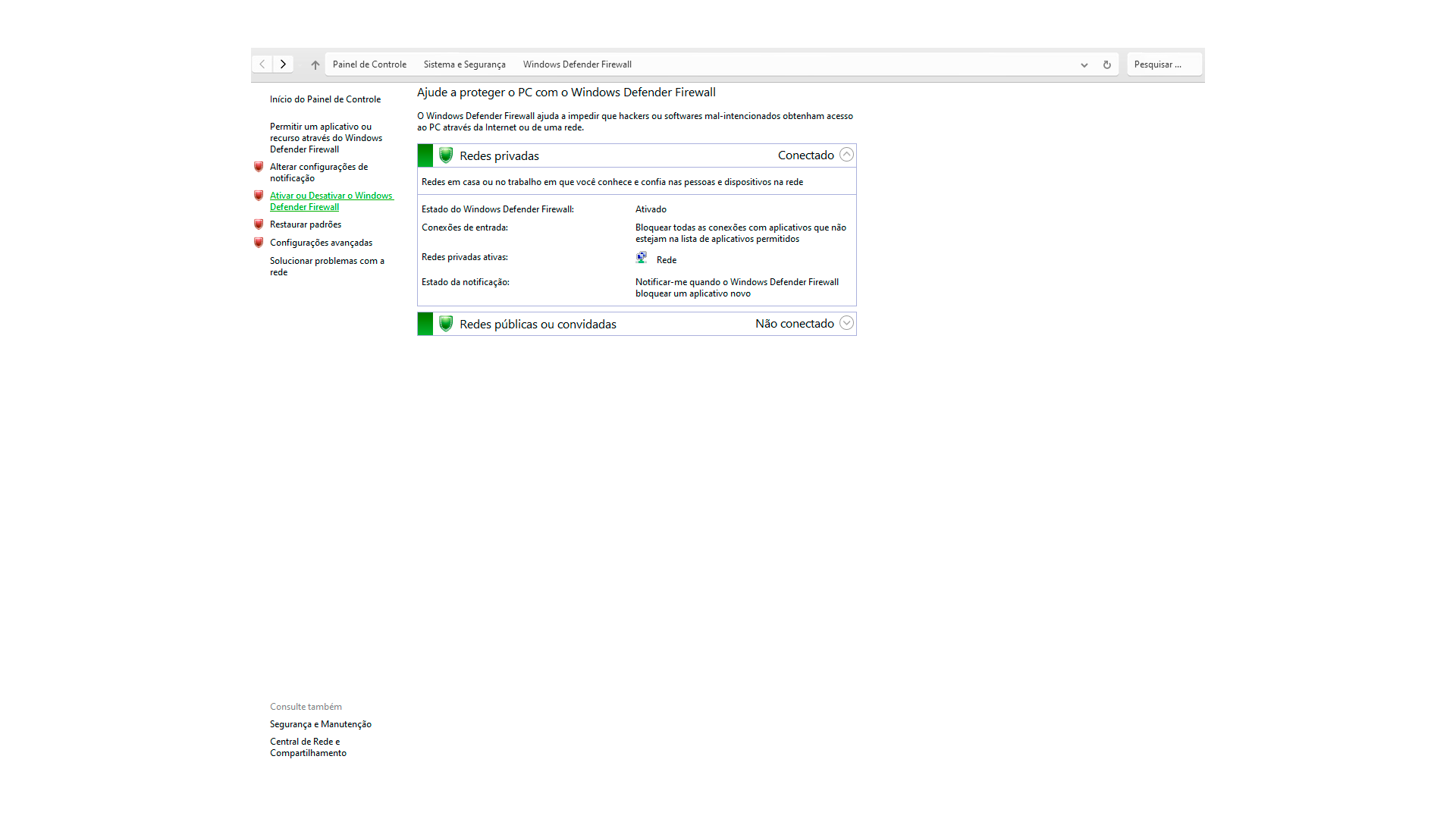This screenshot has height=819, width=1456.
Task: Refresh the Windows Defender Firewall page
Action: click(1107, 64)
